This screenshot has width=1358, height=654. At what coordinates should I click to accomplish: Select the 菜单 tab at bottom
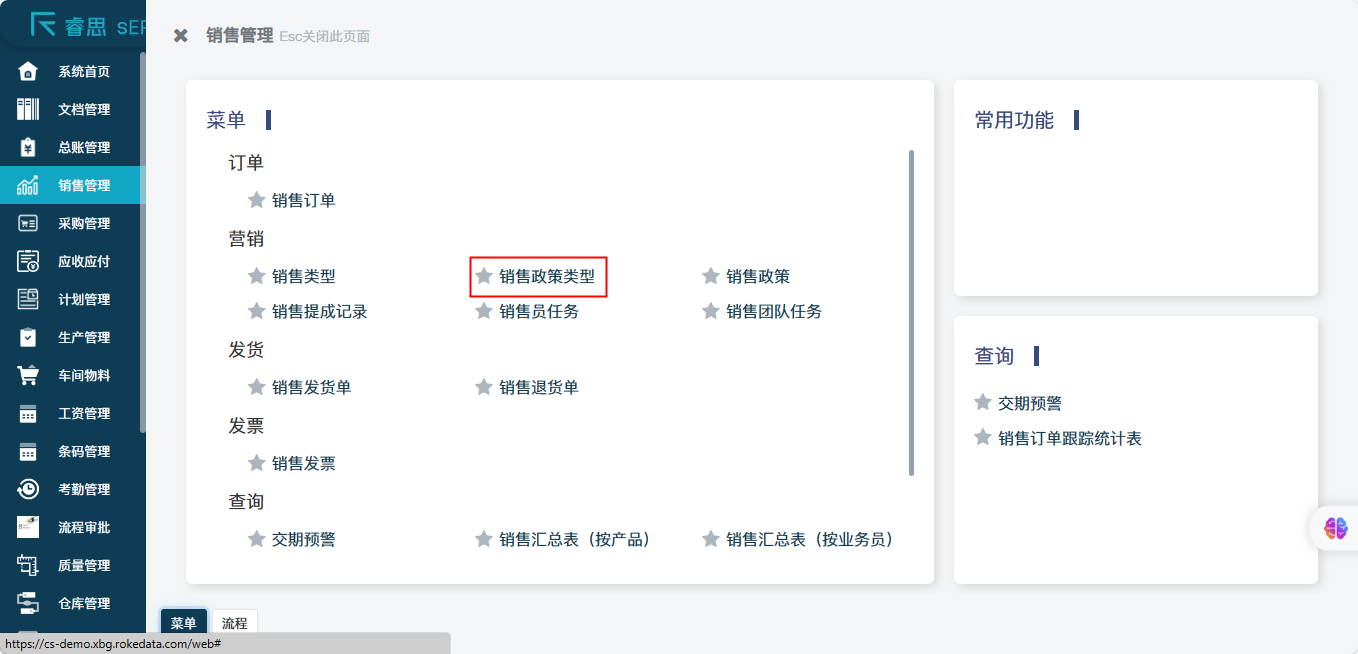click(183, 623)
